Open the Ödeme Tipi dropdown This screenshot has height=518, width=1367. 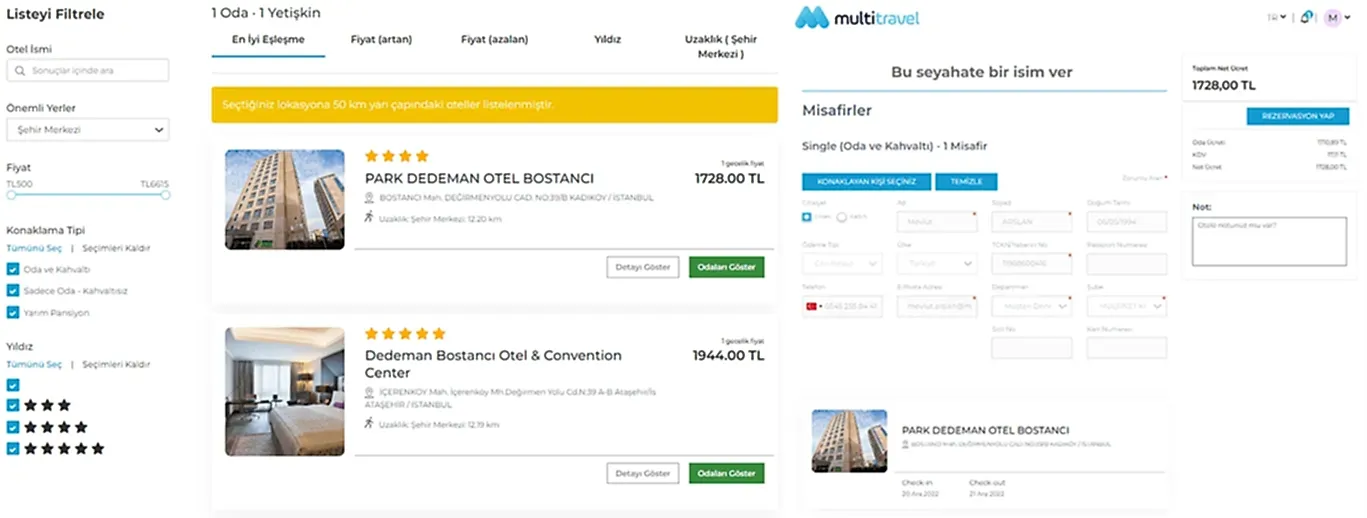(x=842, y=263)
